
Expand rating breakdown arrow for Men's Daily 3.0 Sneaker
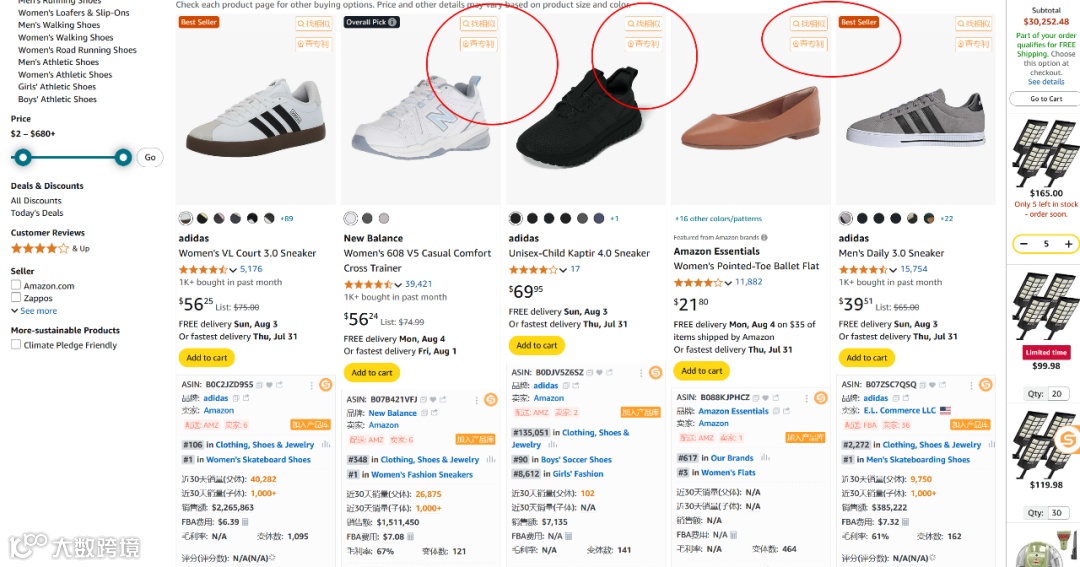pyautogui.click(x=893, y=269)
